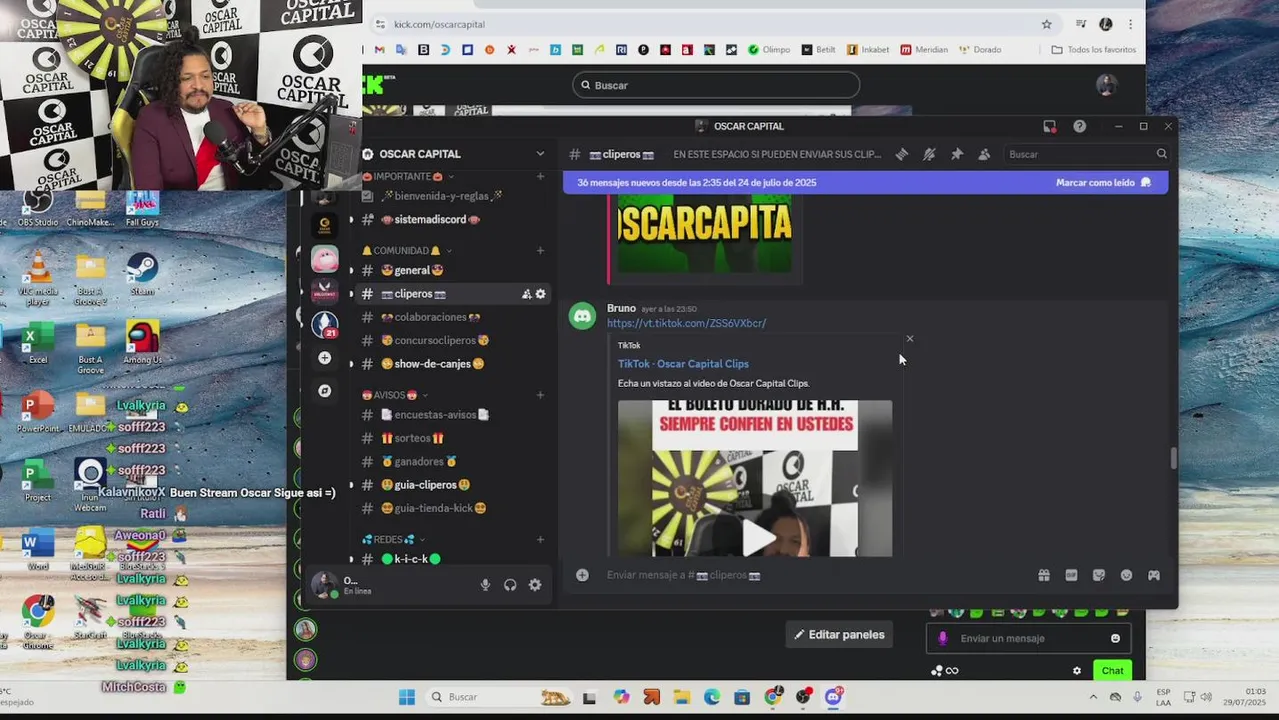1279x720 pixels.
Task: Open TikTok · Oscar Capital Clips title link
Action: 683,364
